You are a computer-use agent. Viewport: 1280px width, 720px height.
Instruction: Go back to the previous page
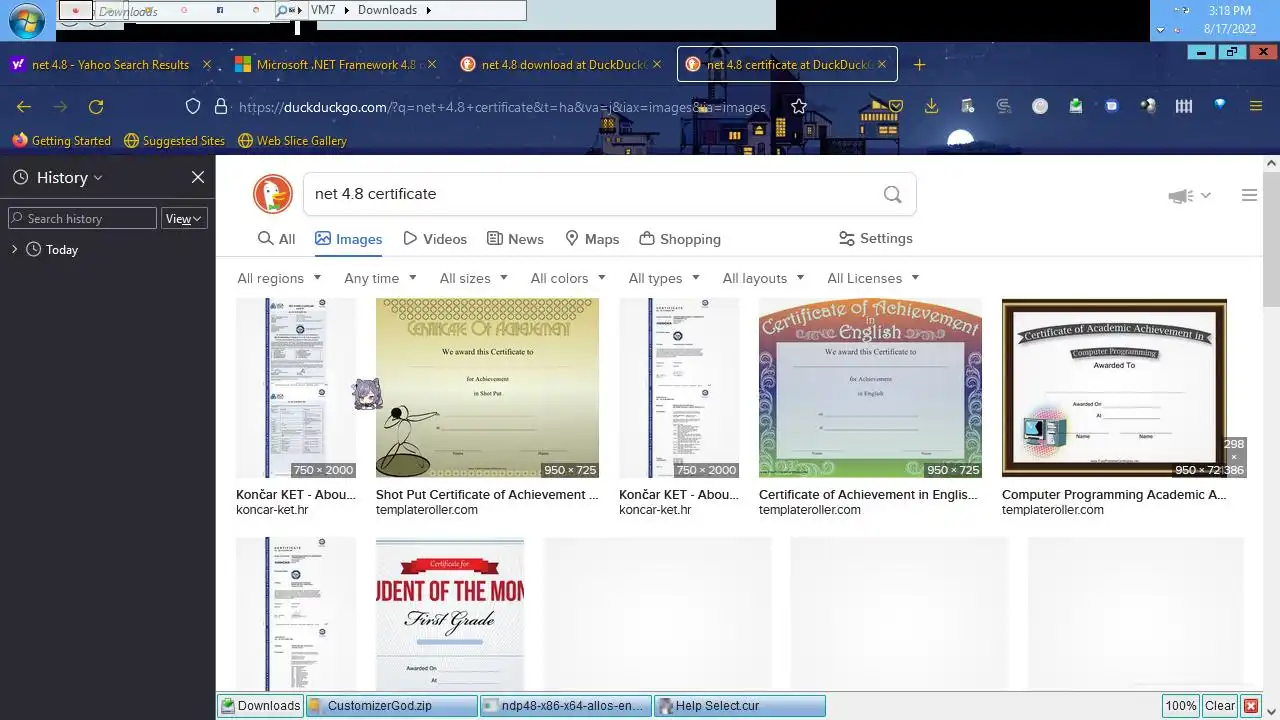pos(24,107)
